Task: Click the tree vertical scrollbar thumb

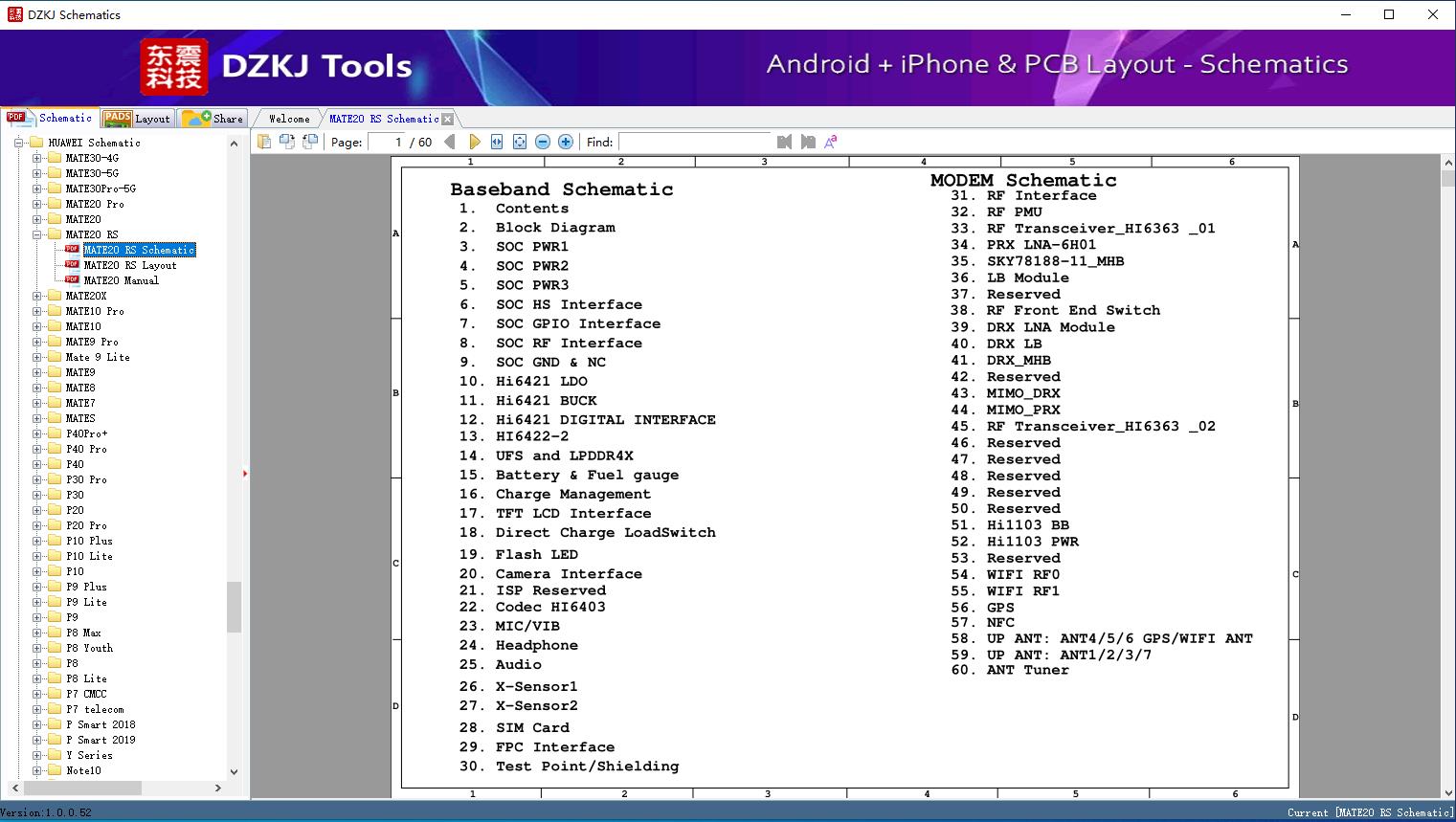Action: 234,607
